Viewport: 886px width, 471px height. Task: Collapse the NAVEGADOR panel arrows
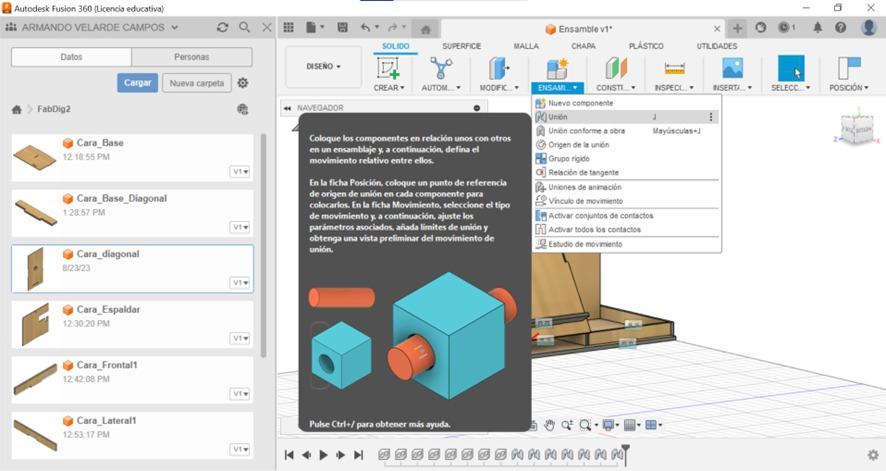[288, 108]
